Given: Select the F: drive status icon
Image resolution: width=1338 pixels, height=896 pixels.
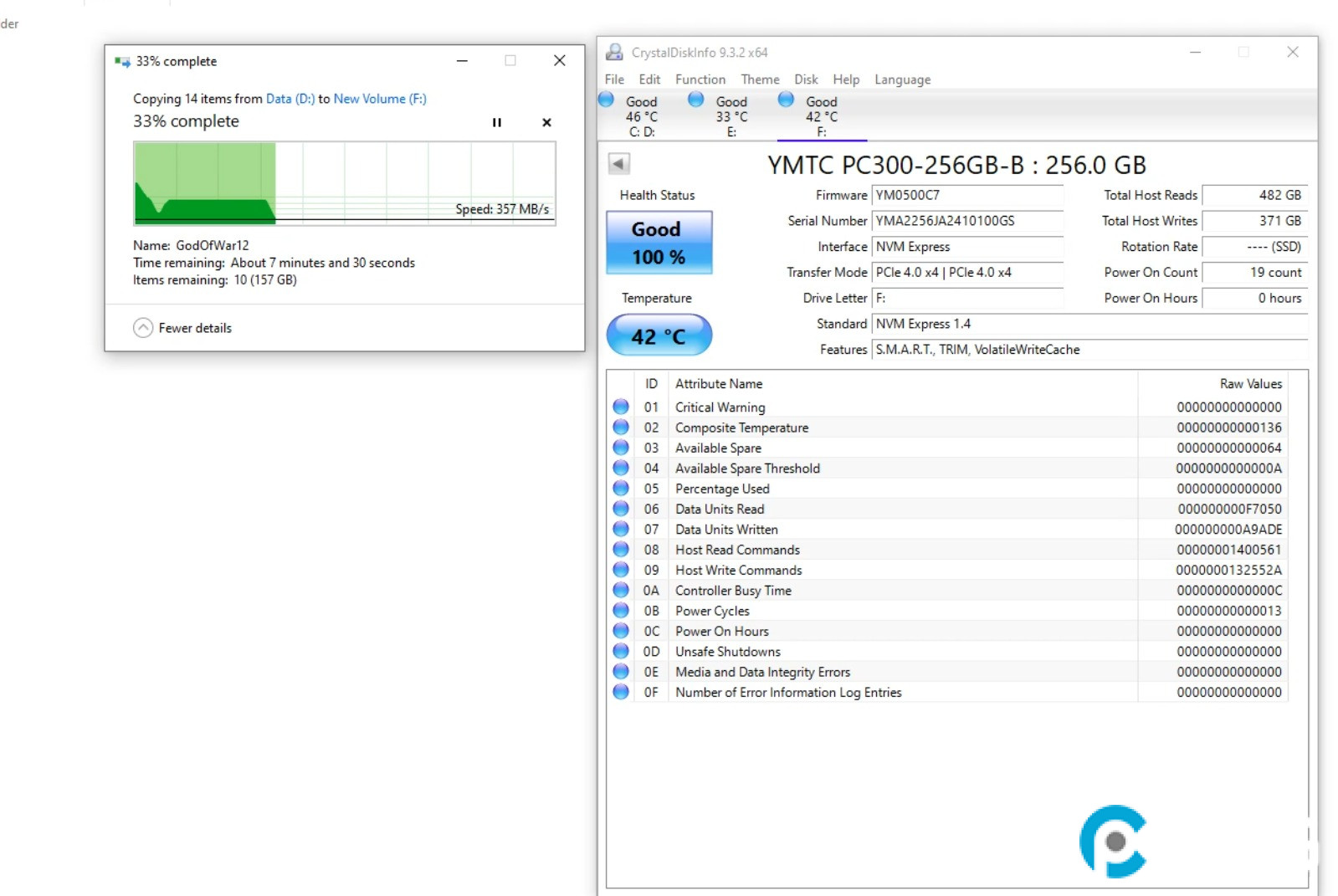Looking at the screenshot, I should 786,100.
